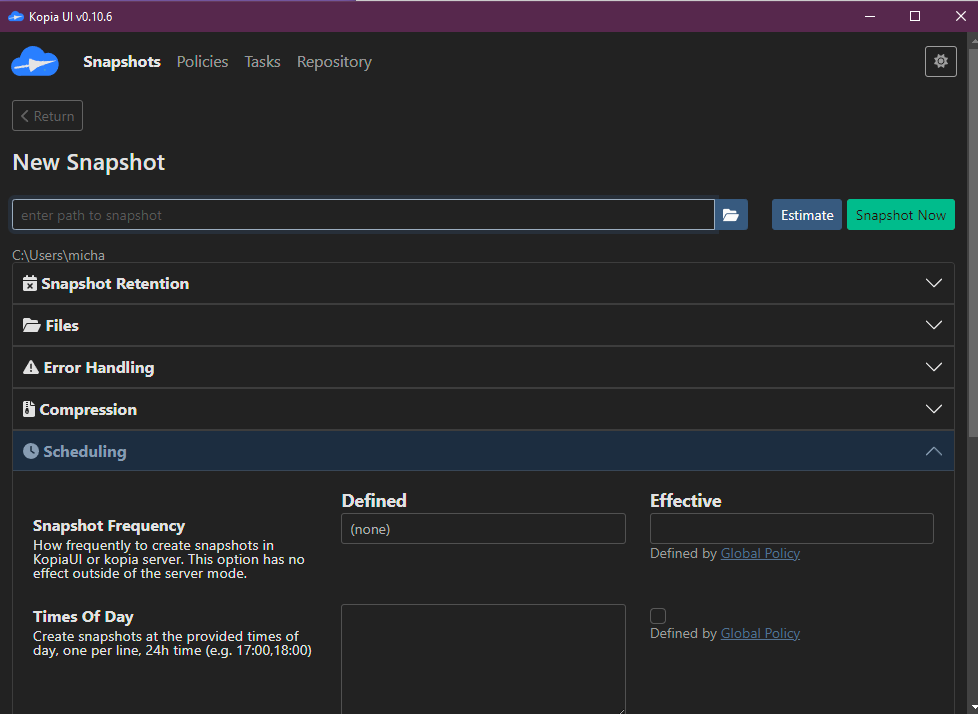Click the folder browse icon beside path field
Viewport: 978px width, 714px height.
[x=731, y=215]
